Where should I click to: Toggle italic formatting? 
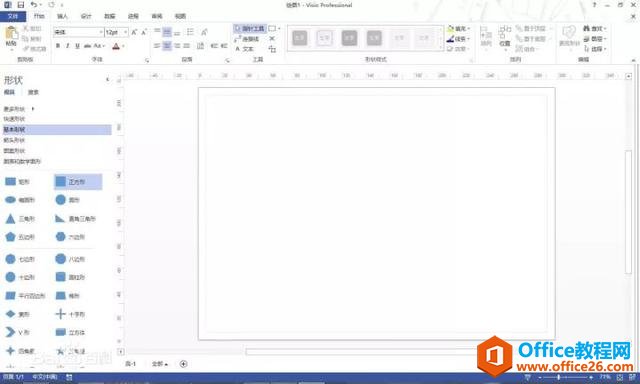click(68, 46)
